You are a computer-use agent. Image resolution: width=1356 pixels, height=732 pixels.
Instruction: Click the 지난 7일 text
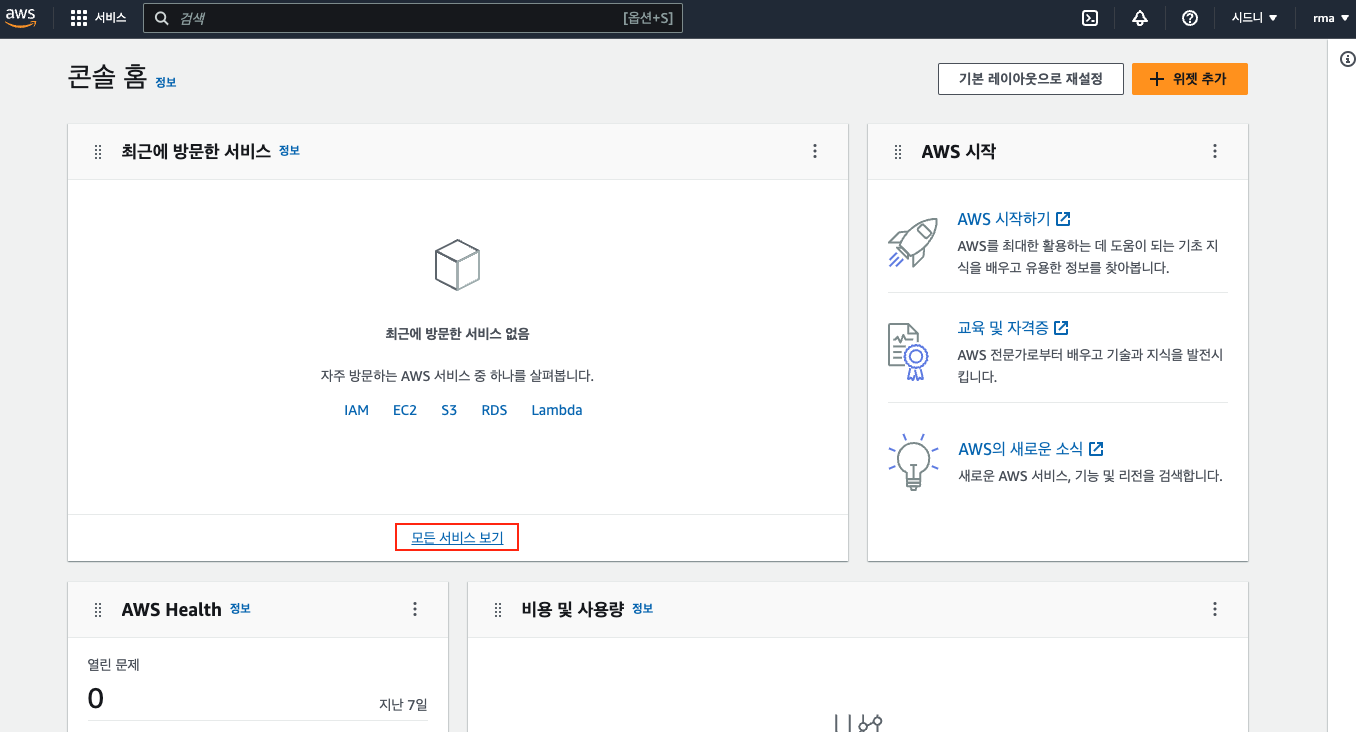coord(403,705)
